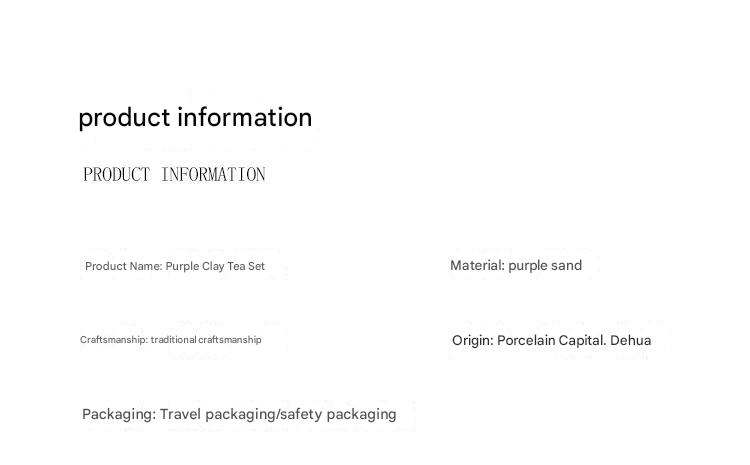Click the "Packaging:" label
Image resolution: width=750 pixels, height=465 pixels.
119,414
